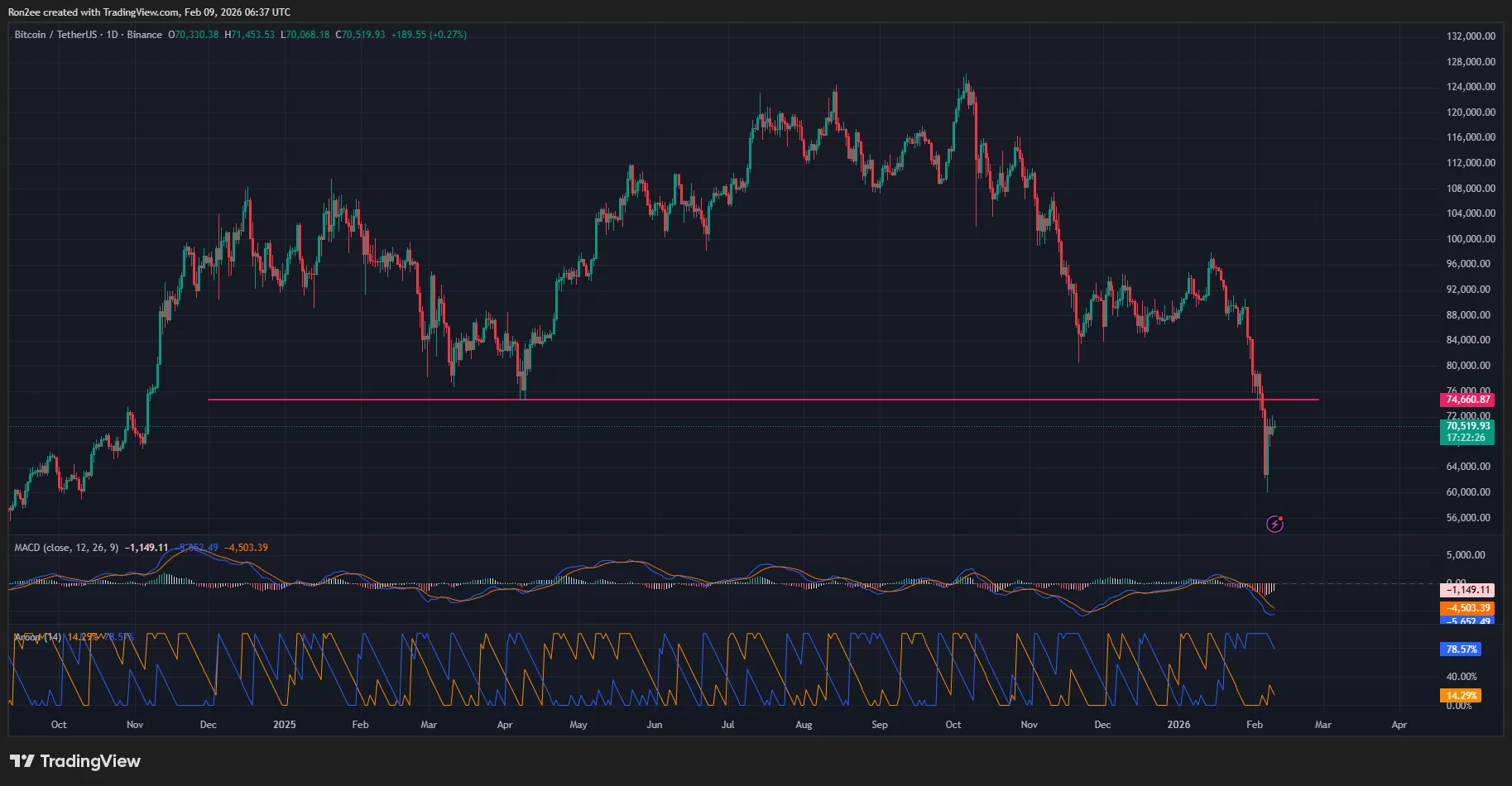
Task: Select the MACD (close, 12, 26, 9) legend title
Action: coord(65,547)
